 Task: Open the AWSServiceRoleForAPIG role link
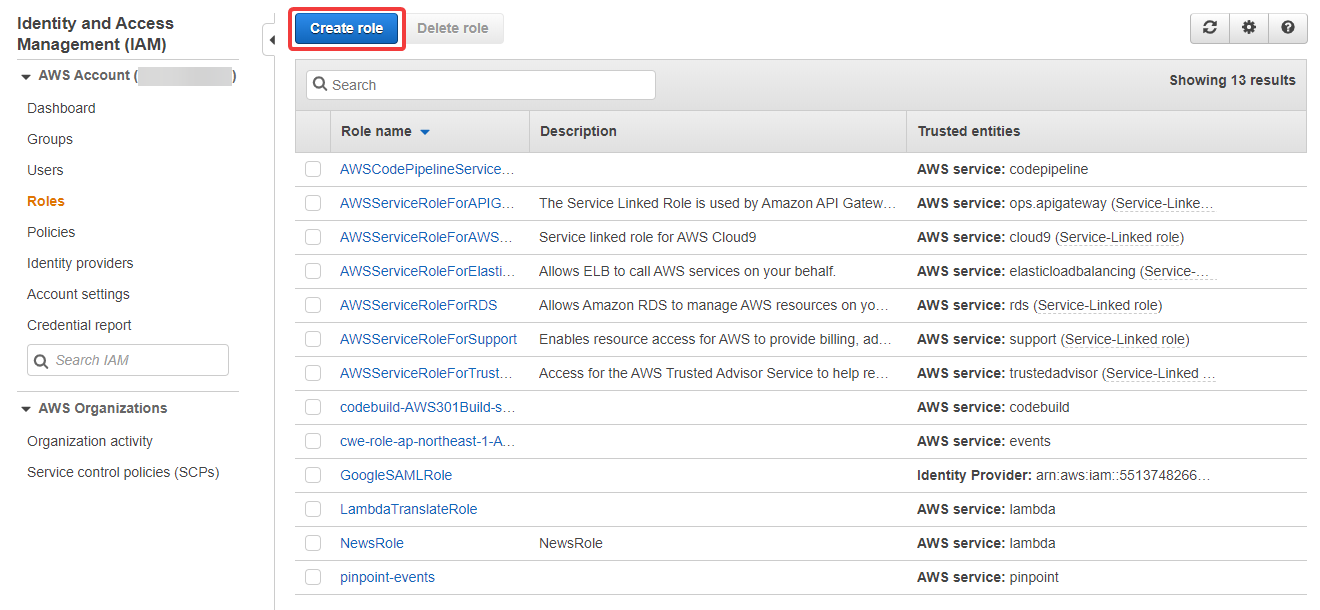pos(427,203)
